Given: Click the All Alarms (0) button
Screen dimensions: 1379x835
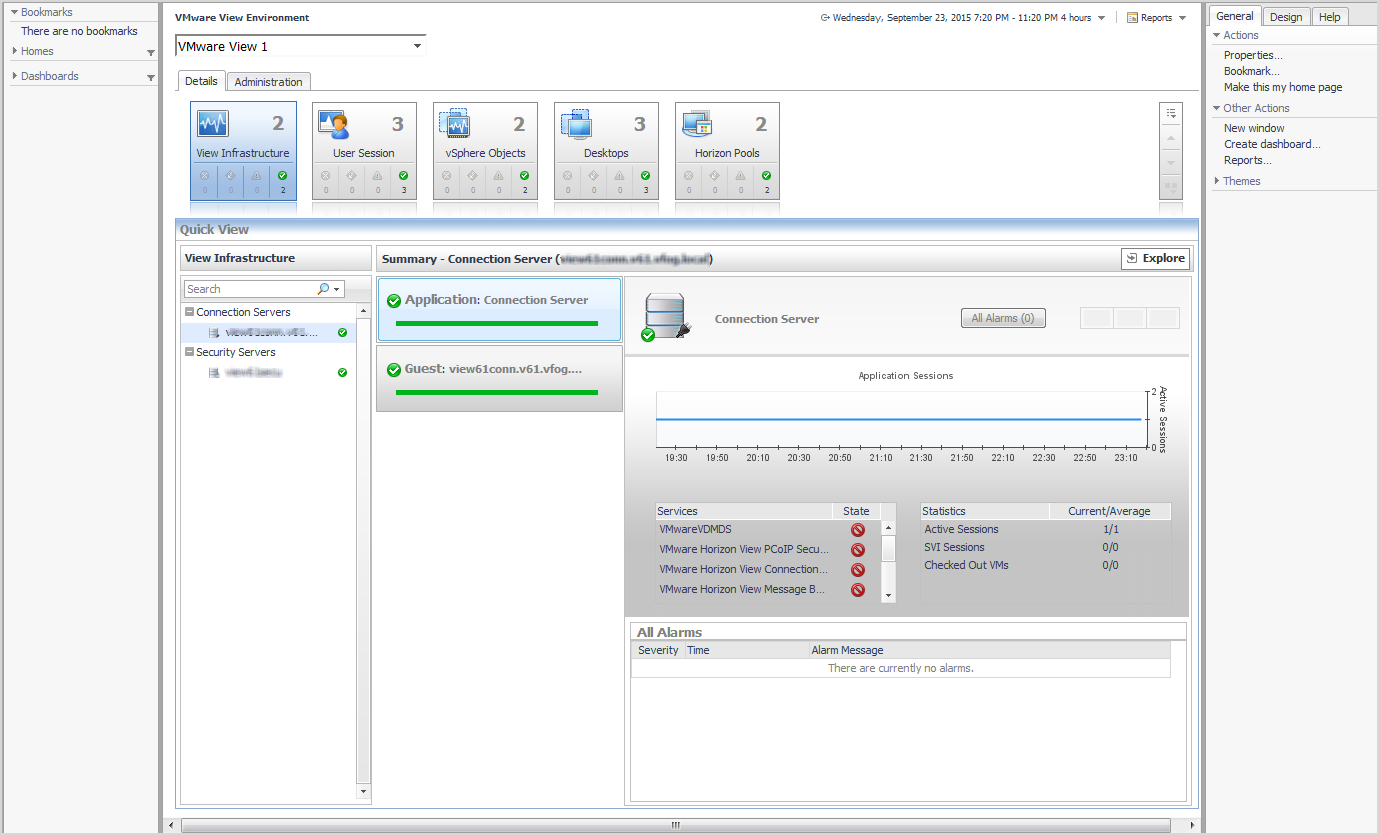Looking at the screenshot, I should coord(1002,318).
